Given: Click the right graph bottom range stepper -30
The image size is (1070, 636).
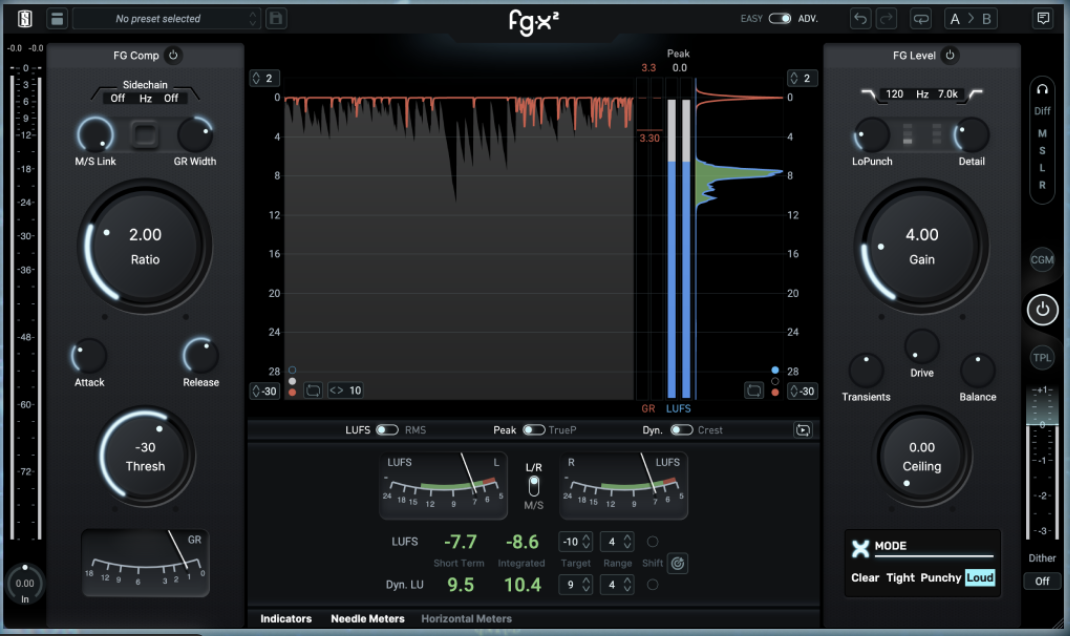Looking at the screenshot, I should pos(802,391).
